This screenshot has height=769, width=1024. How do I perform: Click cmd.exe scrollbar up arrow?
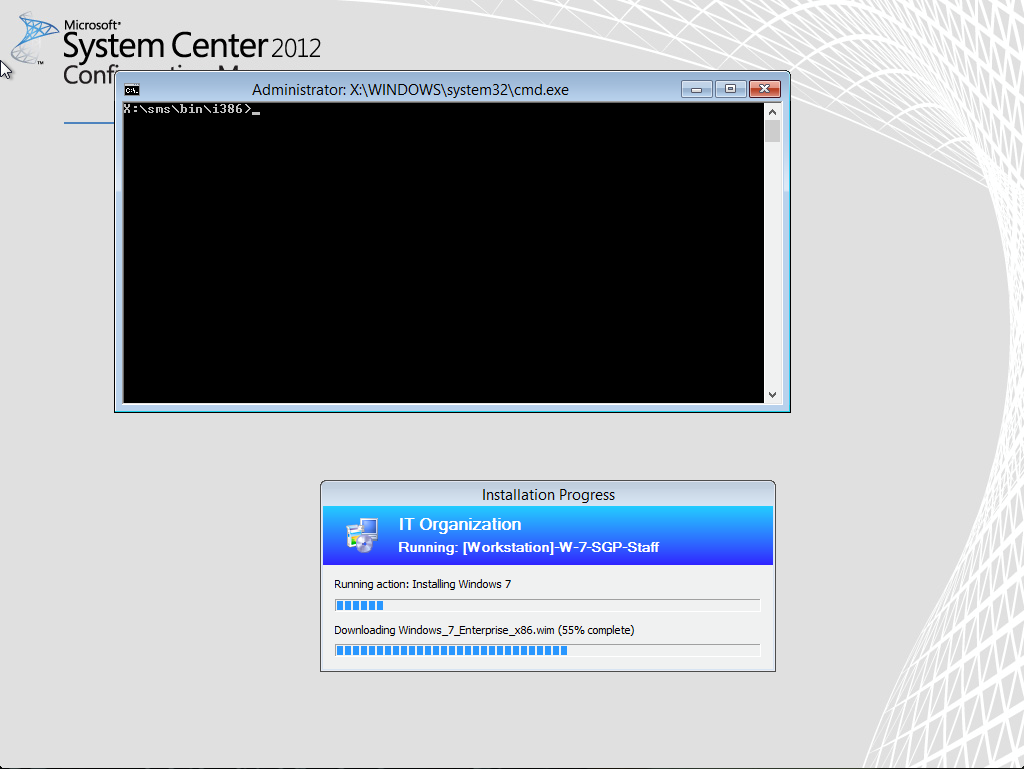tap(772, 112)
